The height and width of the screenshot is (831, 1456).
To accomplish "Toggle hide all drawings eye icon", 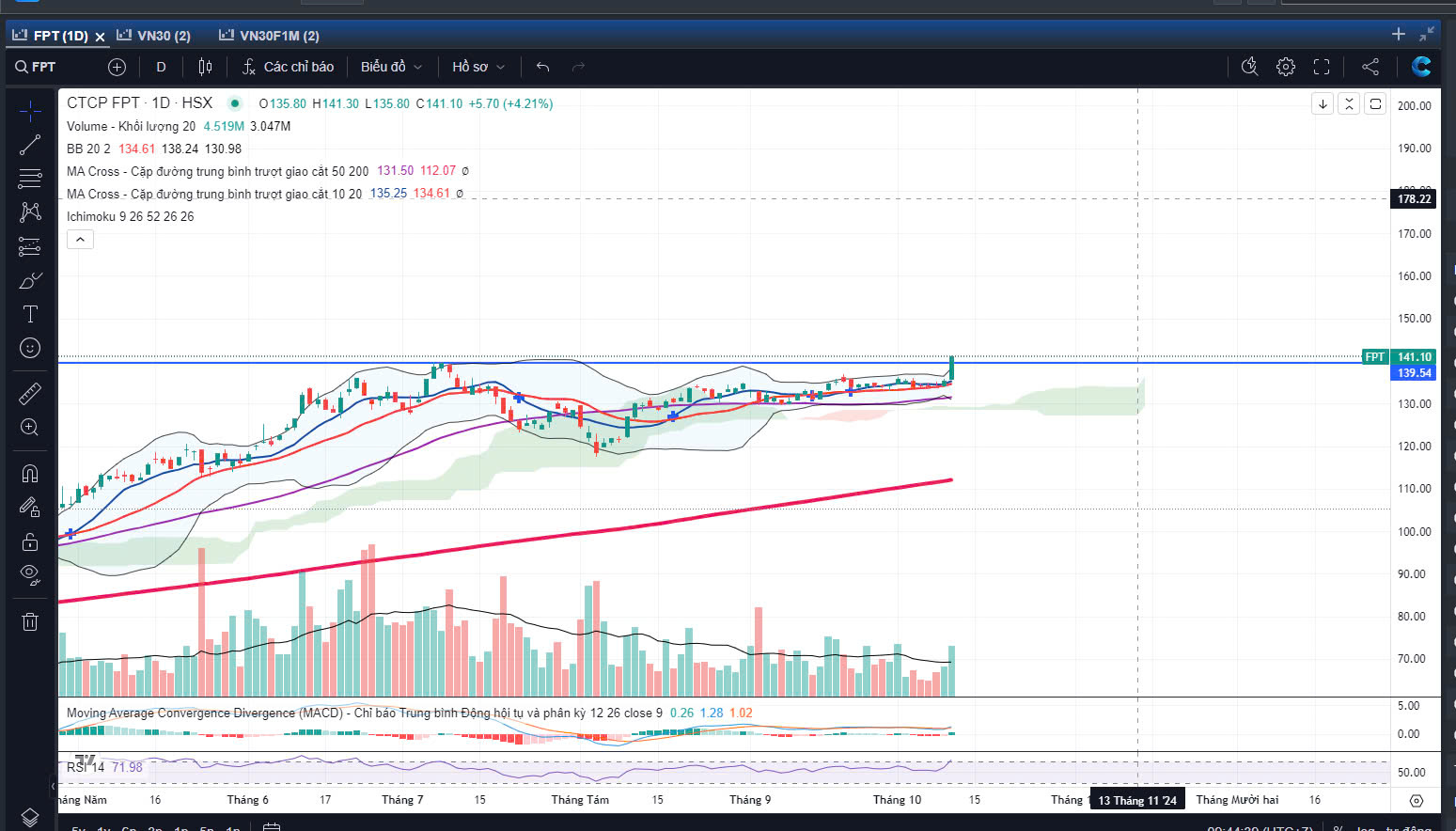I will click(30, 575).
